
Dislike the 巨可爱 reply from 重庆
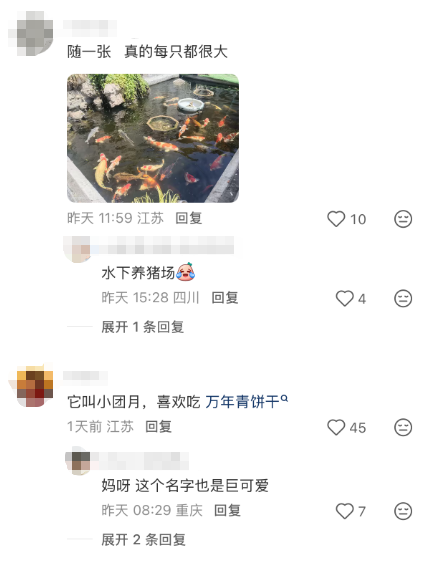pos(403,511)
